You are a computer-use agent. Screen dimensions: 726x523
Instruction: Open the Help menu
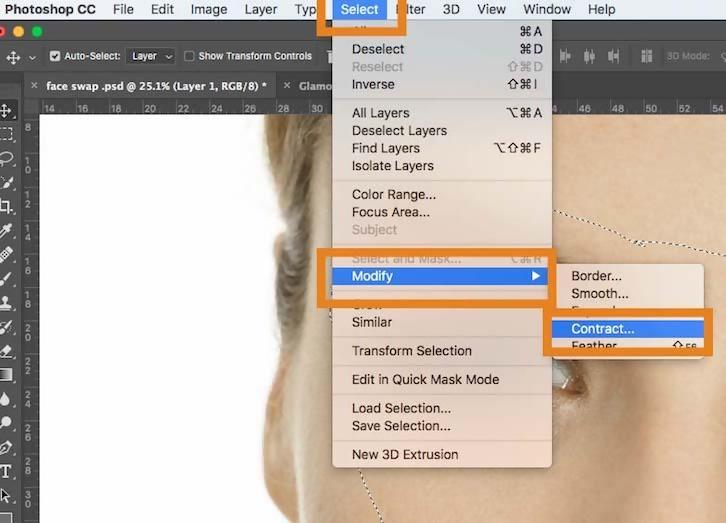601,9
